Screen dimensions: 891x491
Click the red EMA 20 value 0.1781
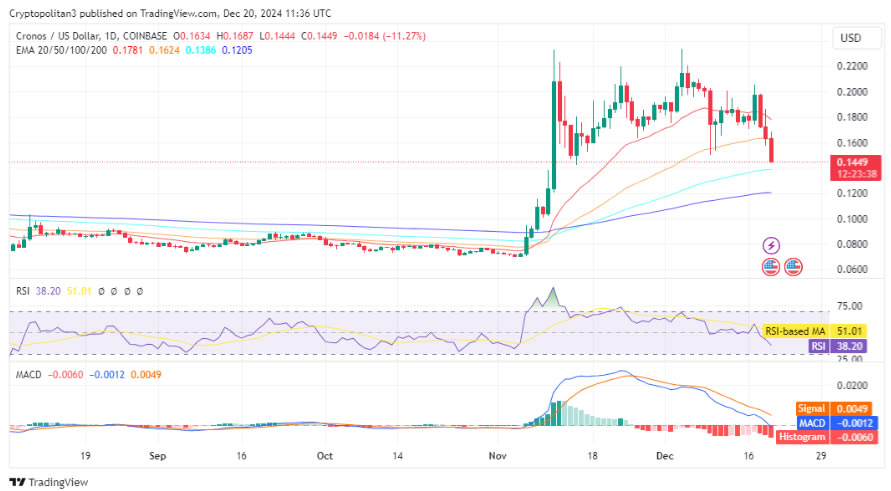[x=128, y=50]
